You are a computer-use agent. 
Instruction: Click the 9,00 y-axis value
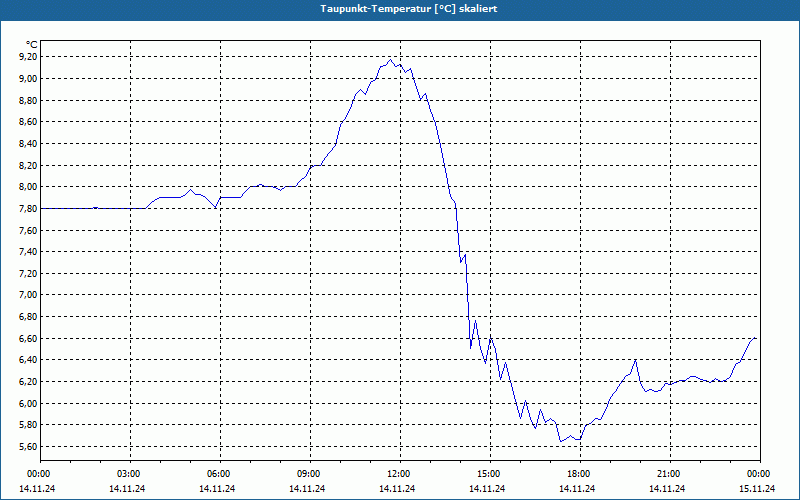pyautogui.click(x=28, y=79)
